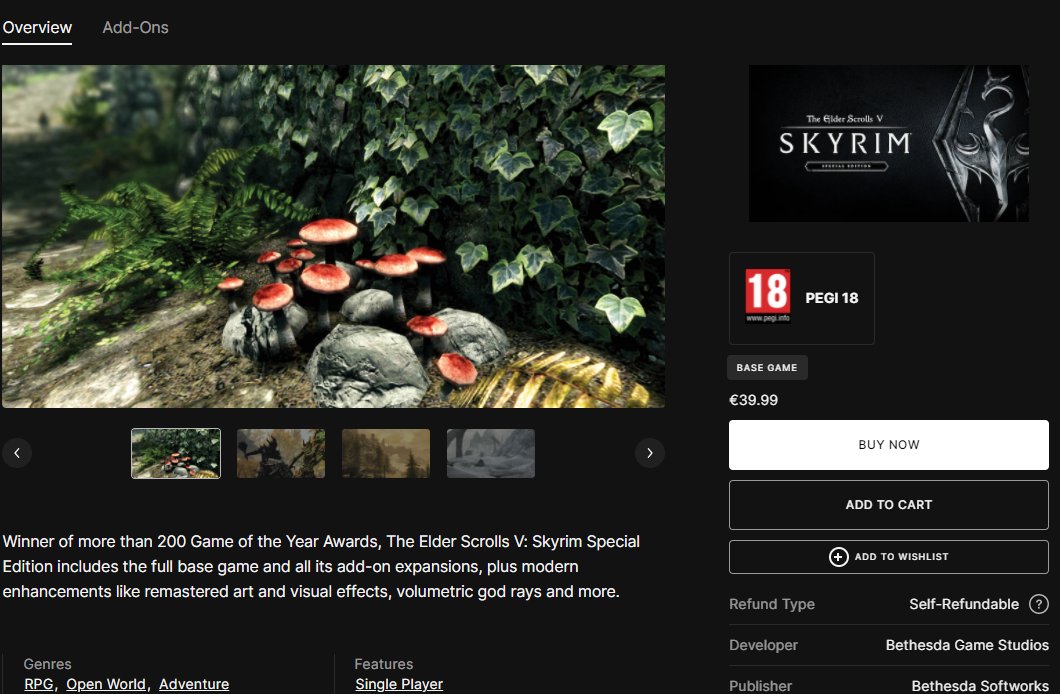This screenshot has width=1060, height=694.
Task: Select the dragon screenshot thumbnail
Action: 280,453
